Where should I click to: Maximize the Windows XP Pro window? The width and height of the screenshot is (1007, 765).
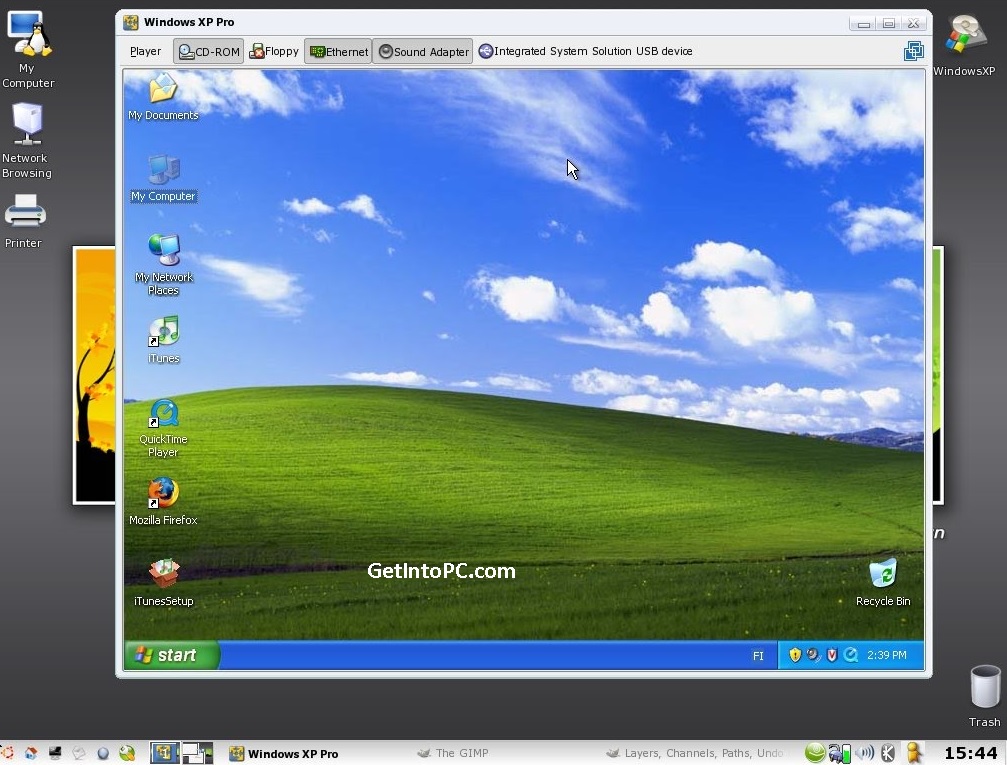coord(889,24)
